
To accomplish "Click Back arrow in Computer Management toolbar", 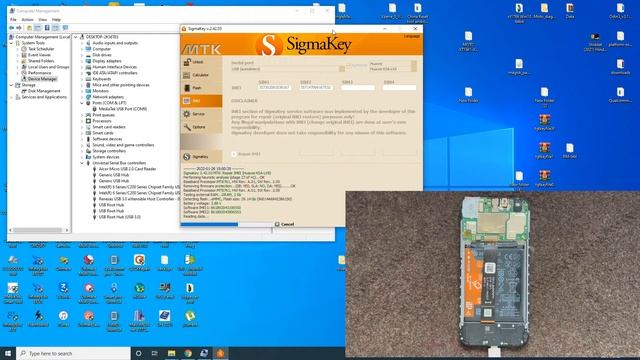I will (11, 28).
